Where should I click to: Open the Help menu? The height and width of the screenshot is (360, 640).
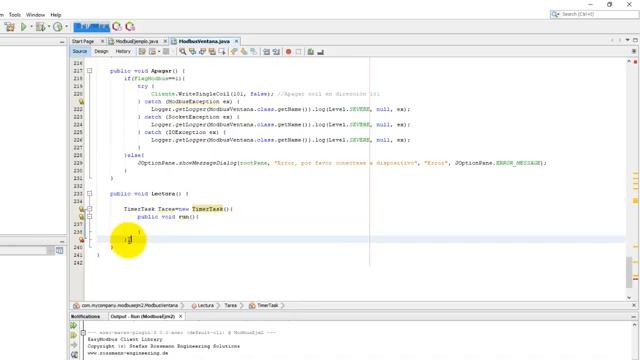(56, 15)
